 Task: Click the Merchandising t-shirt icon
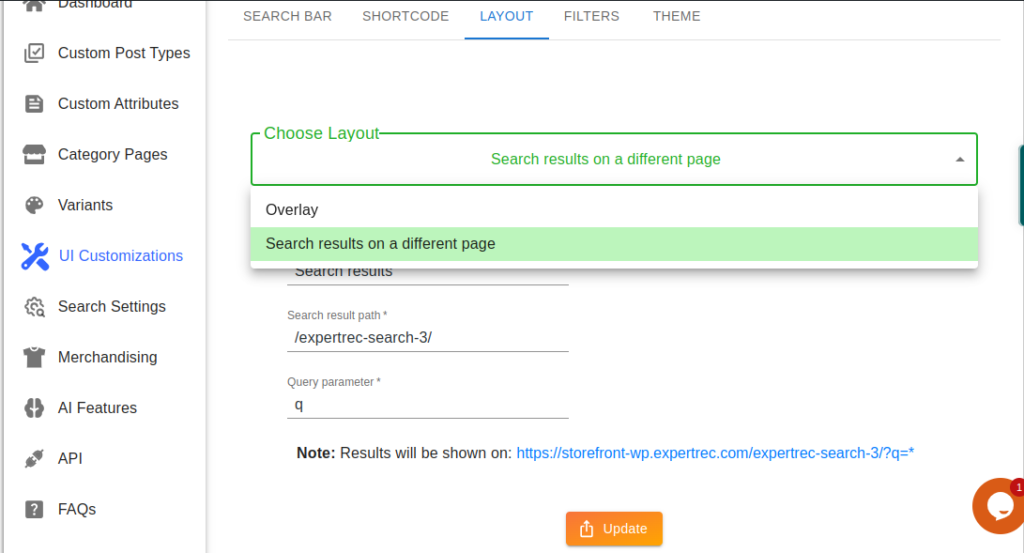coord(34,357)
